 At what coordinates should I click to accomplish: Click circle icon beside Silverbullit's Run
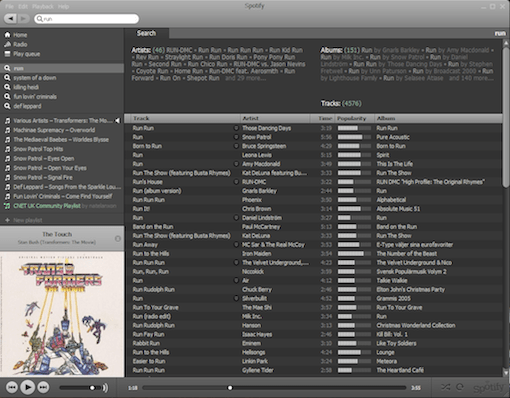(236, 298)
